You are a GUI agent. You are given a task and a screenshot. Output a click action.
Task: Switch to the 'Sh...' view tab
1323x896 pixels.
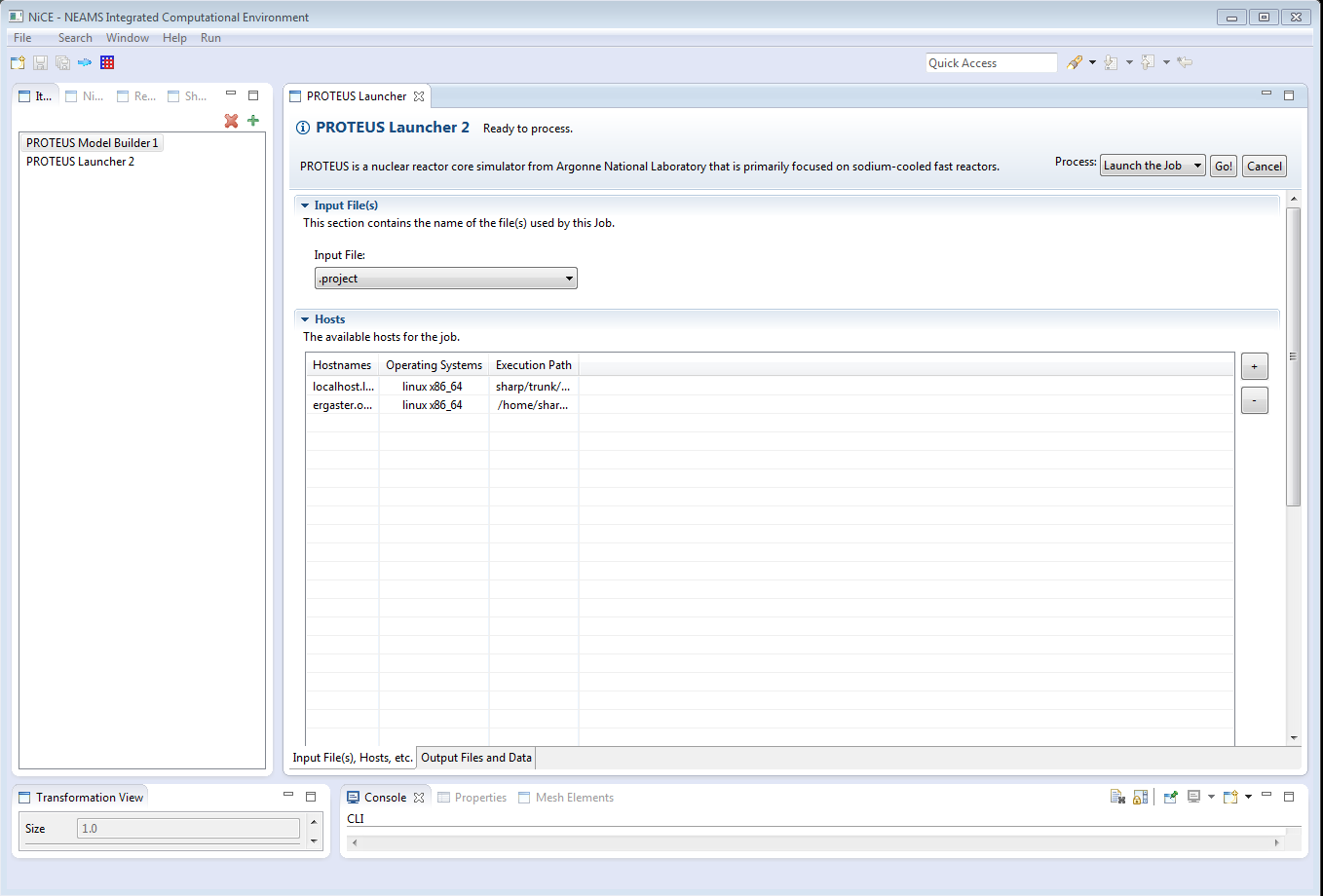point(187,96)
